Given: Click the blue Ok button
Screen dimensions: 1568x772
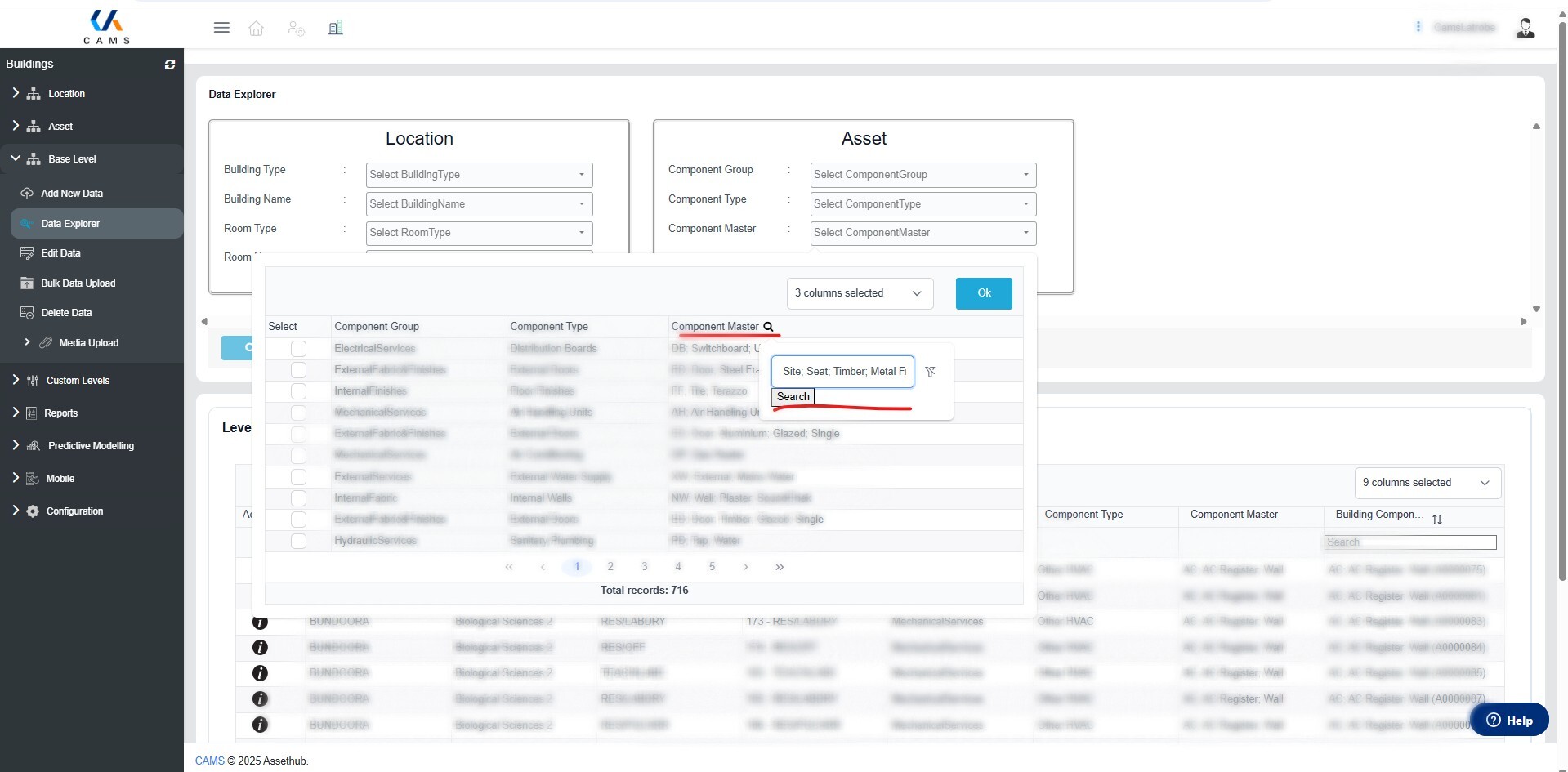Looking at the screenshot, I should click(984, 293).
